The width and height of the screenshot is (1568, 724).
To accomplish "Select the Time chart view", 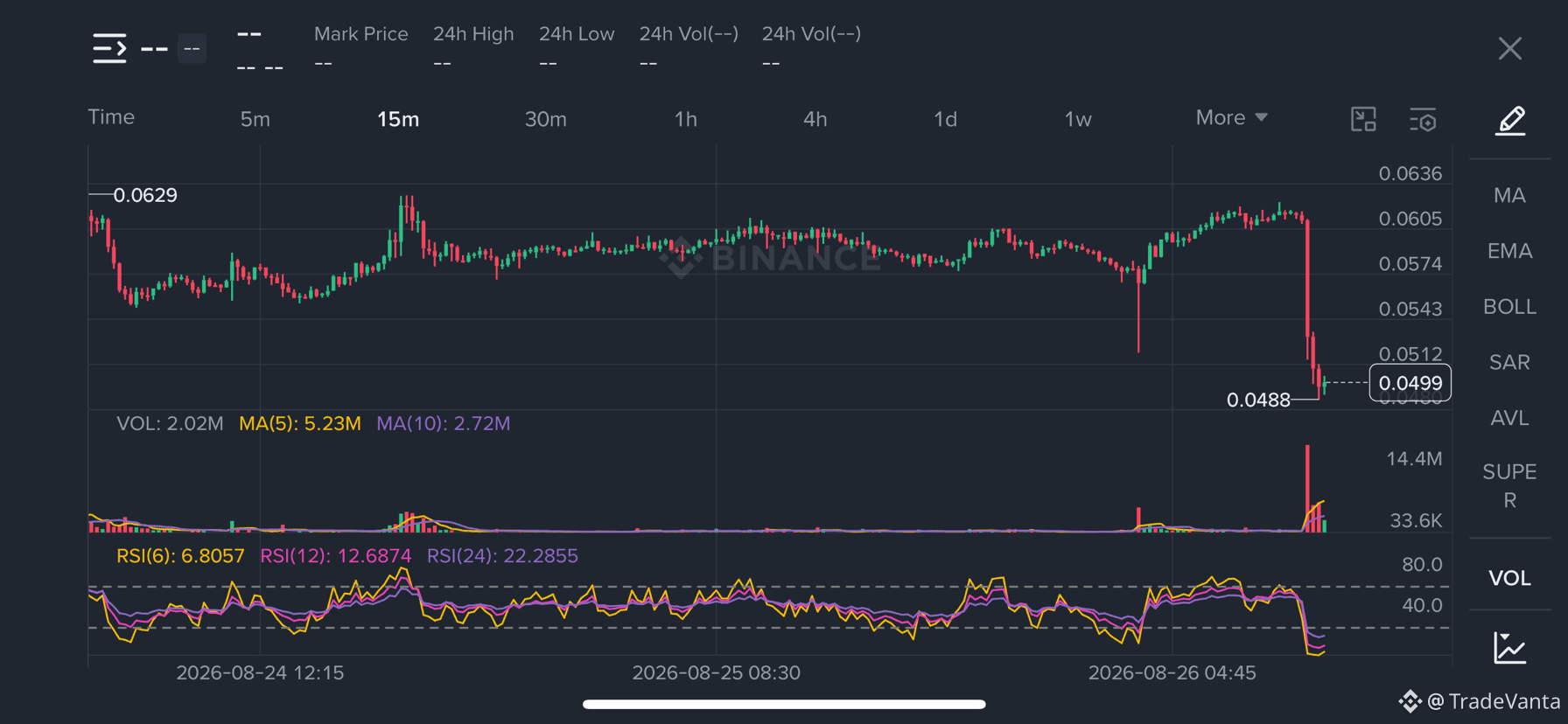I will click(x=111, y=117).
